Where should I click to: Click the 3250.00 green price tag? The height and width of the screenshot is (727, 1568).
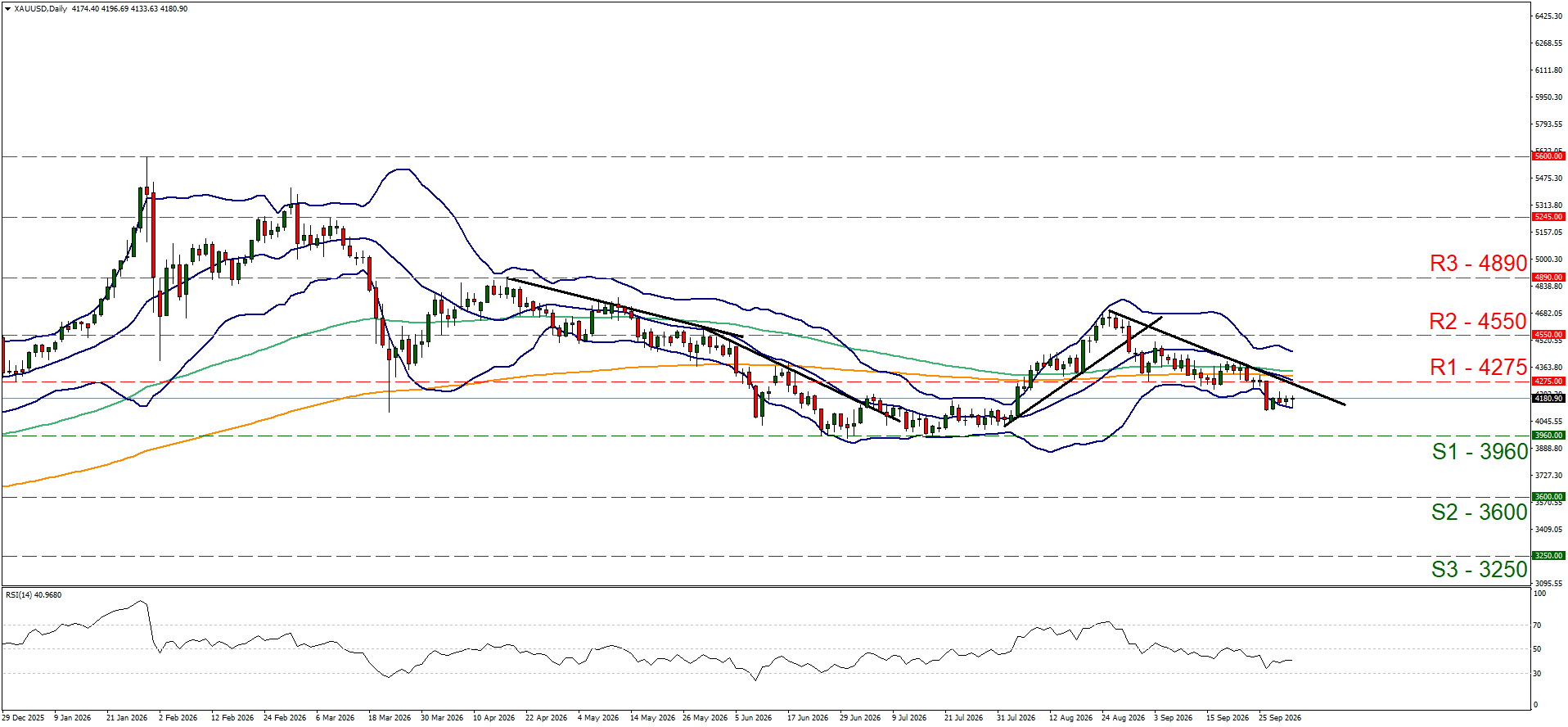[x=1548, y=556]
